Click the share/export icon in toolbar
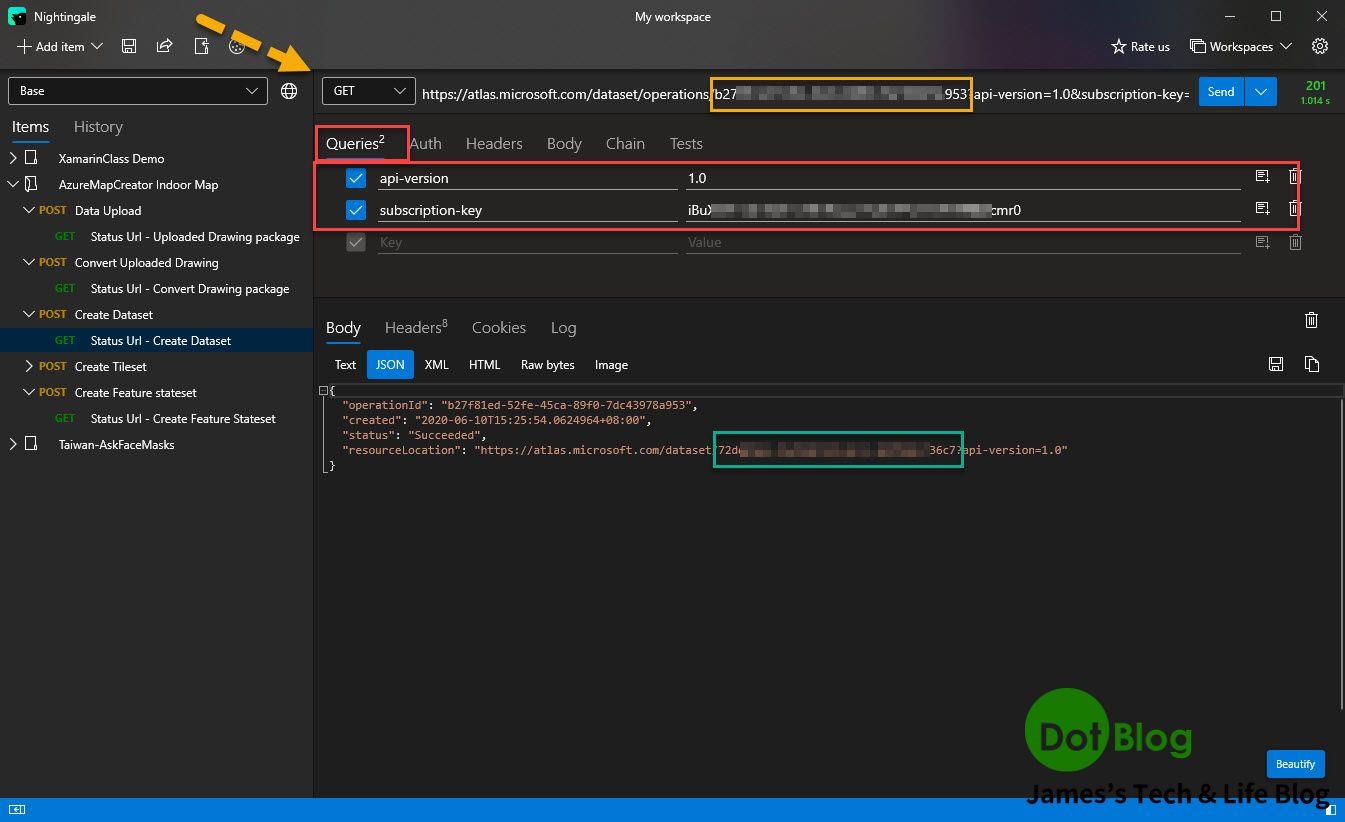This screenshot has width=1345, height=822. coord(165,46)
